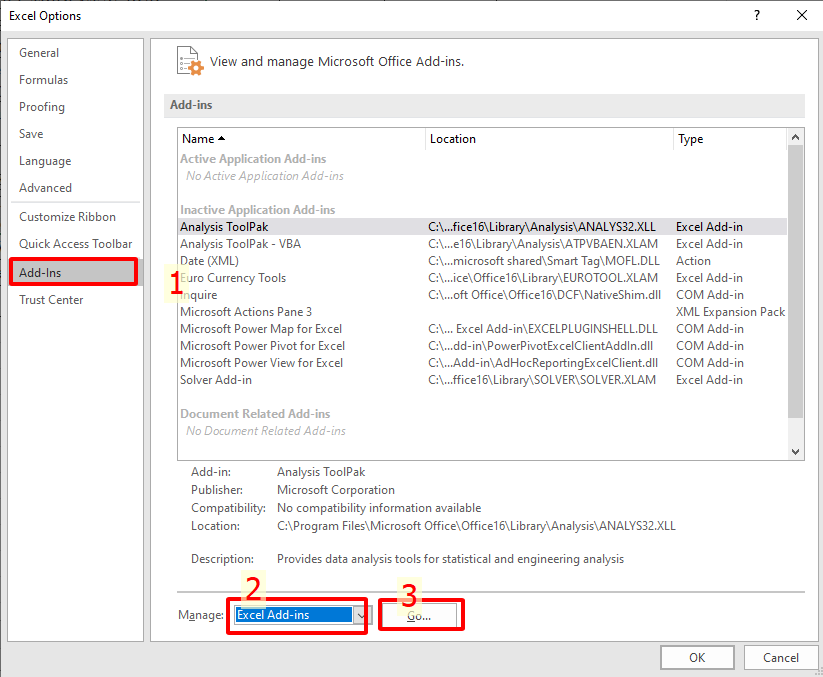Click the SOLVER.XLAM location cell
The height and width of the screenshot is (677, 823).
coord(542,380)
